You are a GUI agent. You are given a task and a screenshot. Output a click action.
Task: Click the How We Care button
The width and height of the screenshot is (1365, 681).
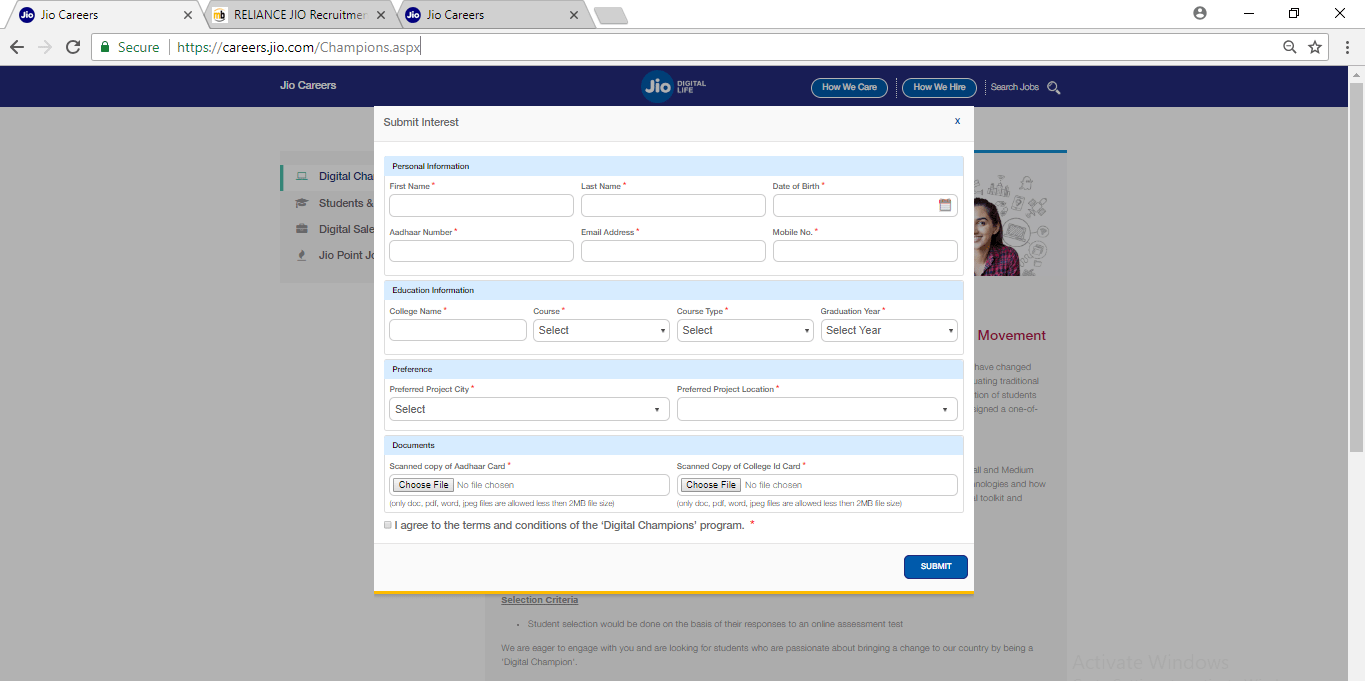[x=849, y=87]
